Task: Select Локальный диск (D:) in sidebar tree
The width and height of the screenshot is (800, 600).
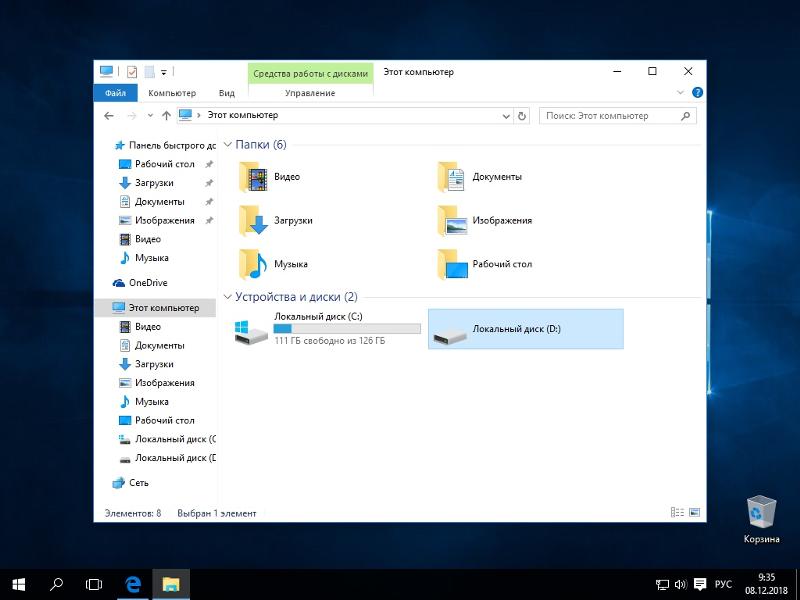Action: (x=167, y=458)
